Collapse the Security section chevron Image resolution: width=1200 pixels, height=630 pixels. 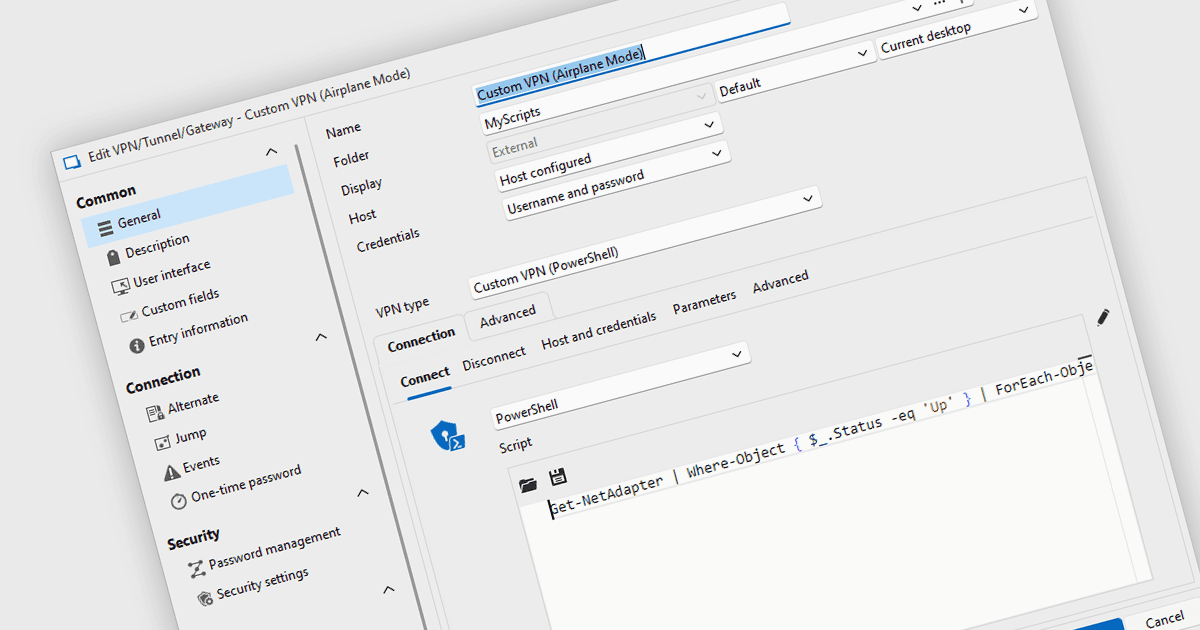point(363,492)
